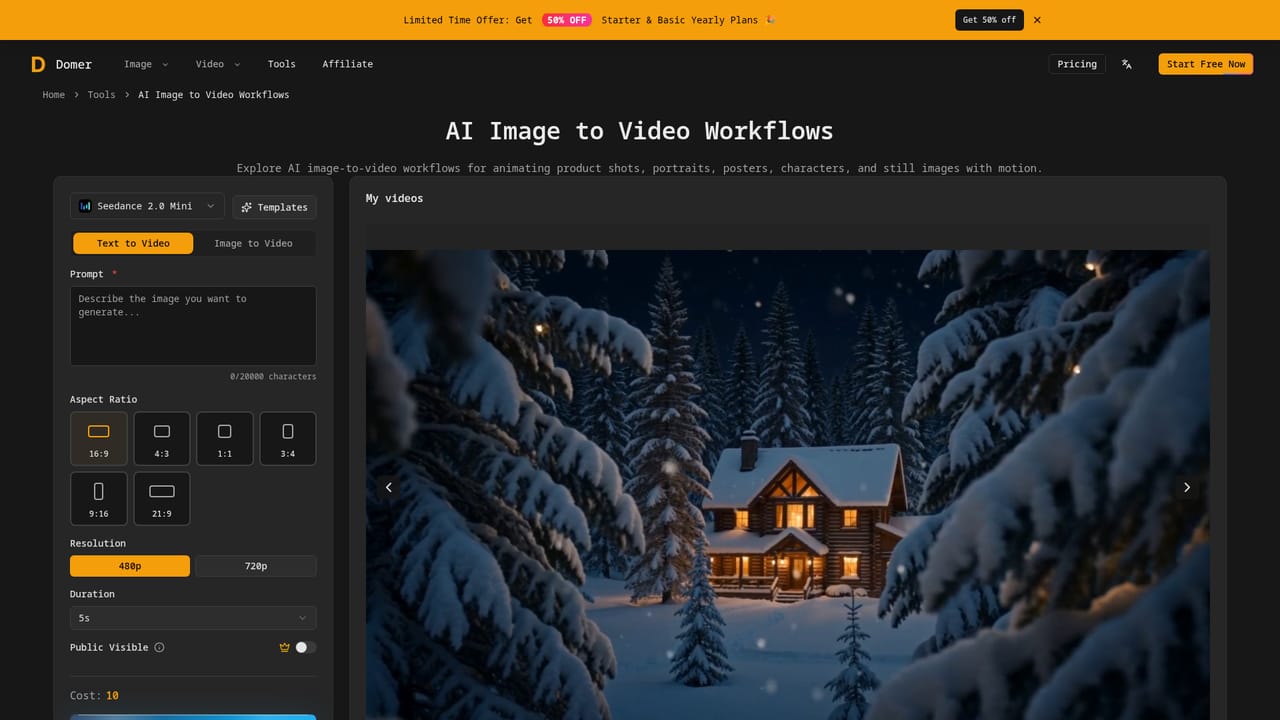
Task: Click the Start Free Now button
Action: click(1206, 64)
